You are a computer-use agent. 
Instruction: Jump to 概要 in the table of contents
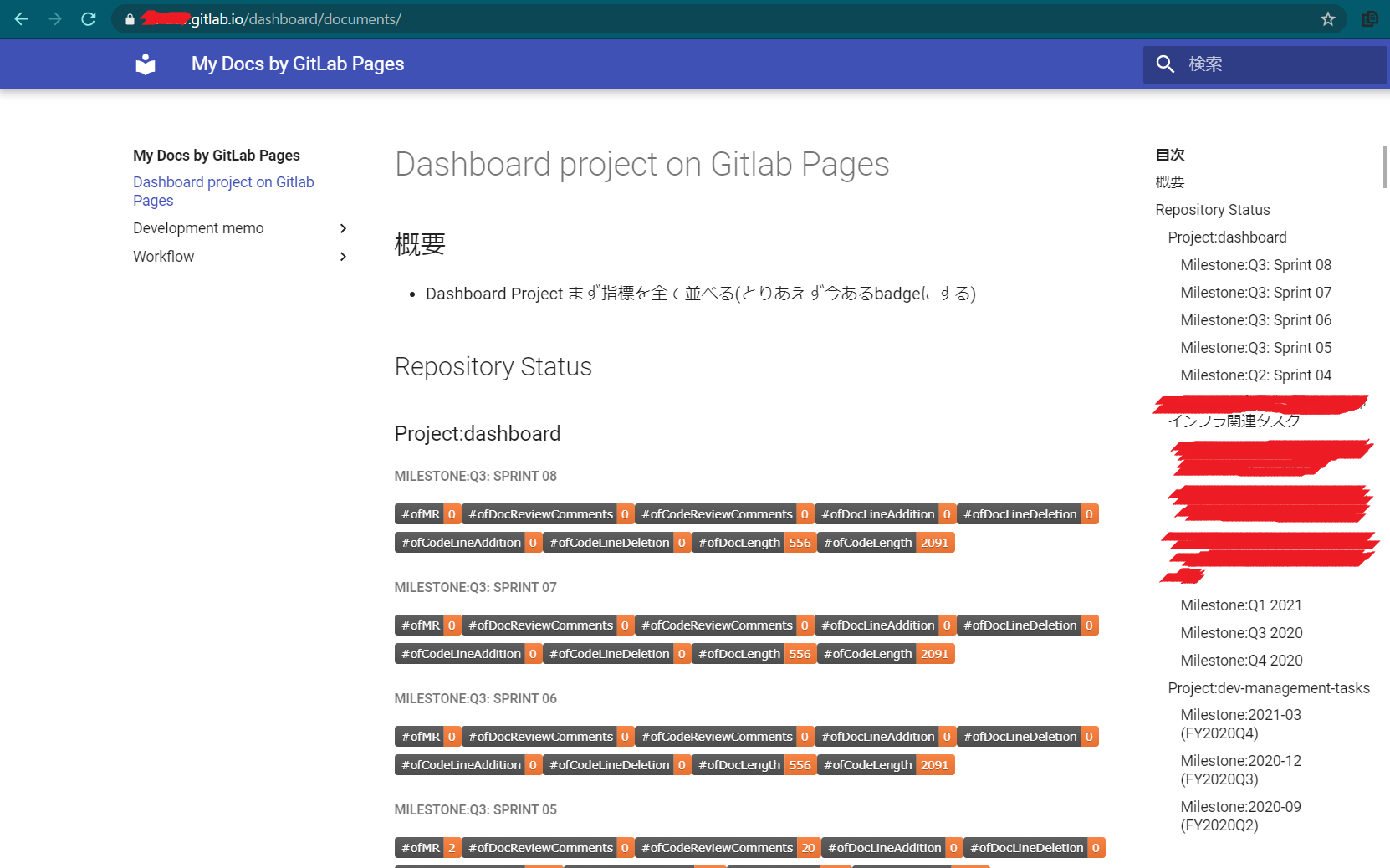pos(1170,182)
